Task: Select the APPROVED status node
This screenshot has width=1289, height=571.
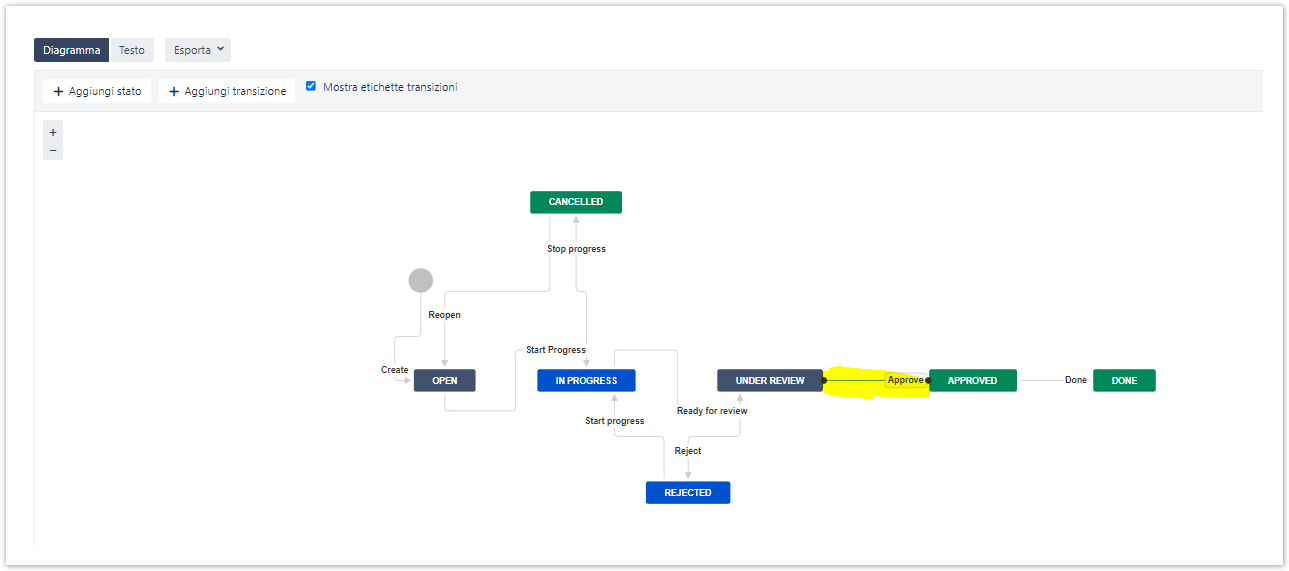Action: pos(972,380)
